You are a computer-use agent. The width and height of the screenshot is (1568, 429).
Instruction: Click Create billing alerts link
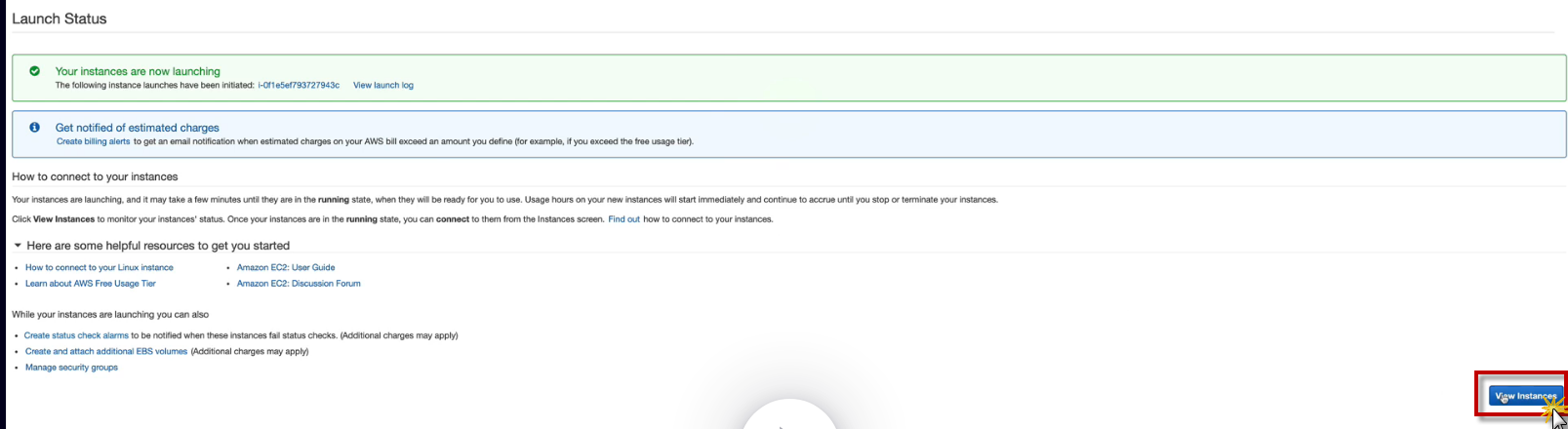93,141
